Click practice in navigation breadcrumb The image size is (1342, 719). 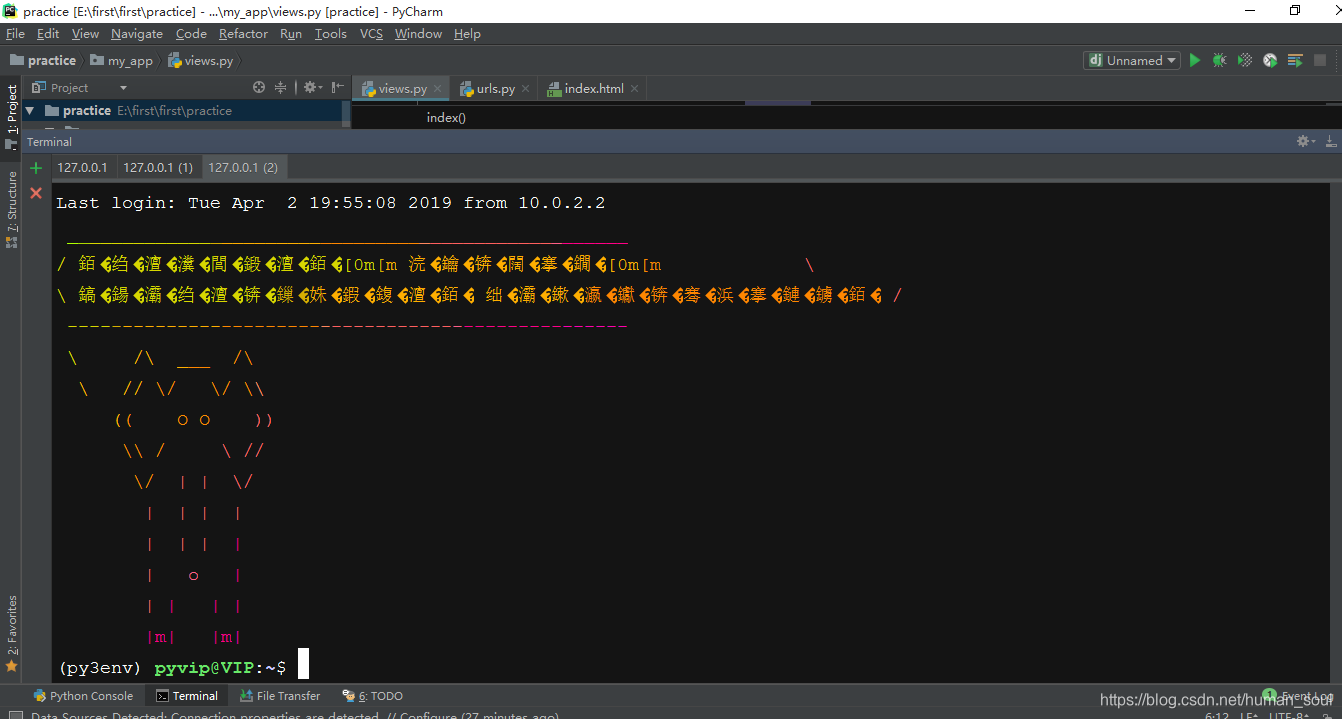[x=43, y=60]
